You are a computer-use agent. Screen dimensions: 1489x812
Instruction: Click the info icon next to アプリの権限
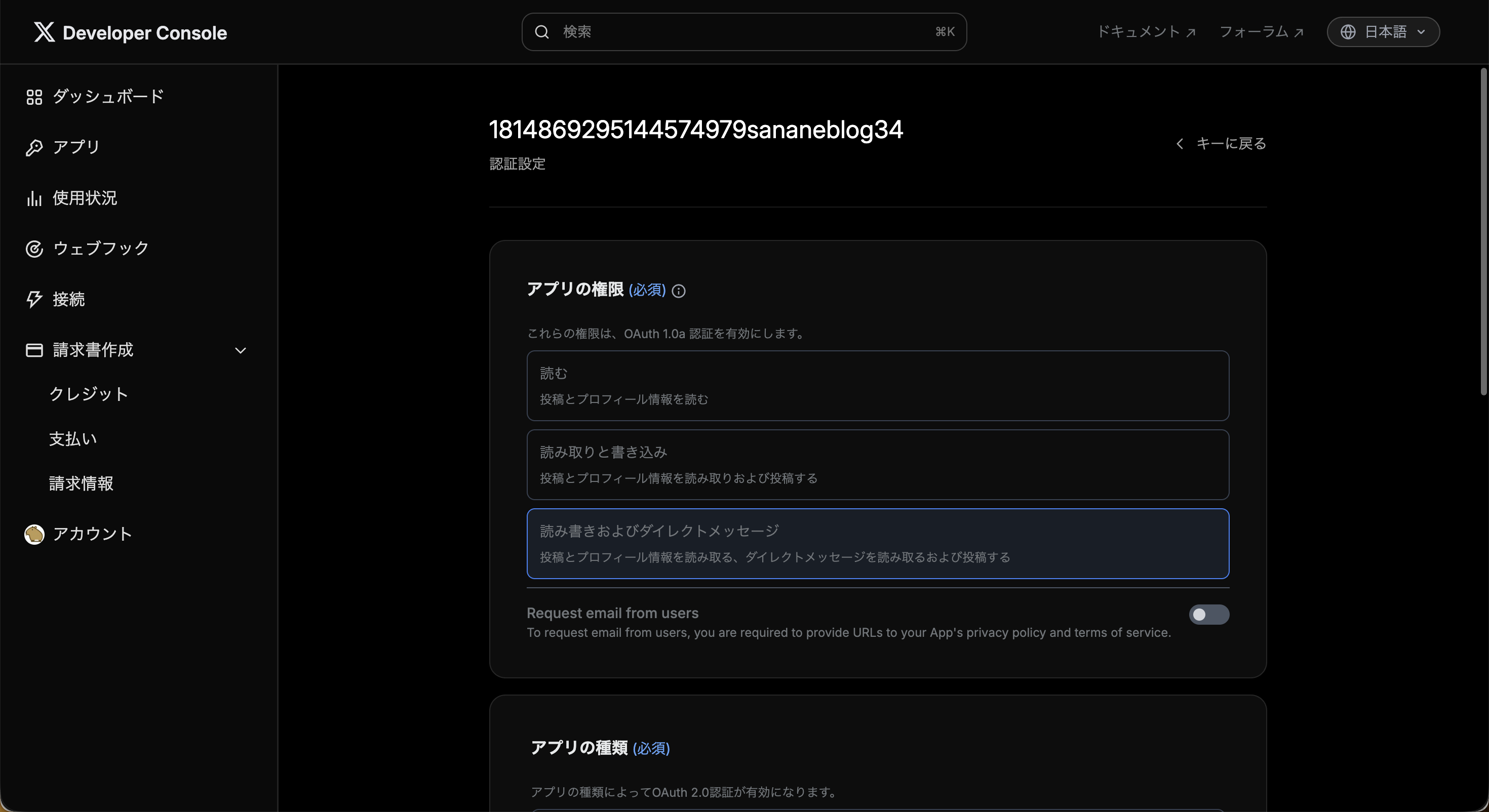tap(679, 291)
